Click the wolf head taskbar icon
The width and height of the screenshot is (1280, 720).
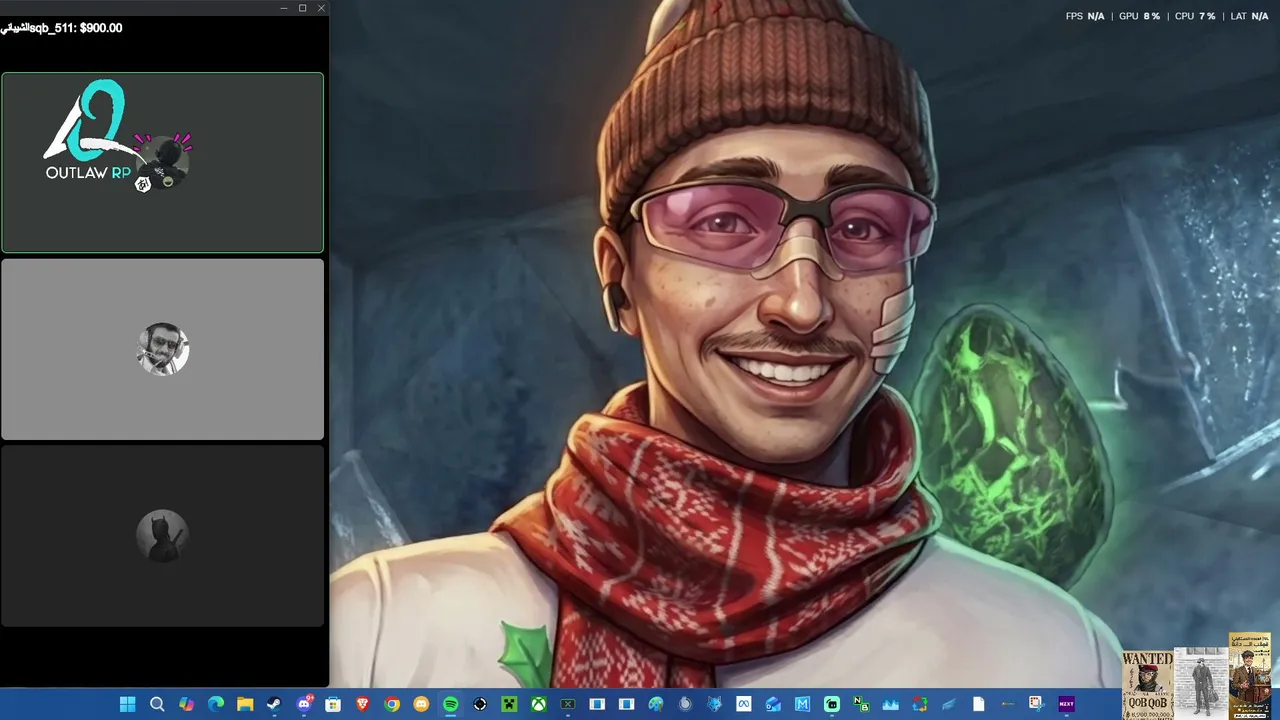click(x=714, y=704)
